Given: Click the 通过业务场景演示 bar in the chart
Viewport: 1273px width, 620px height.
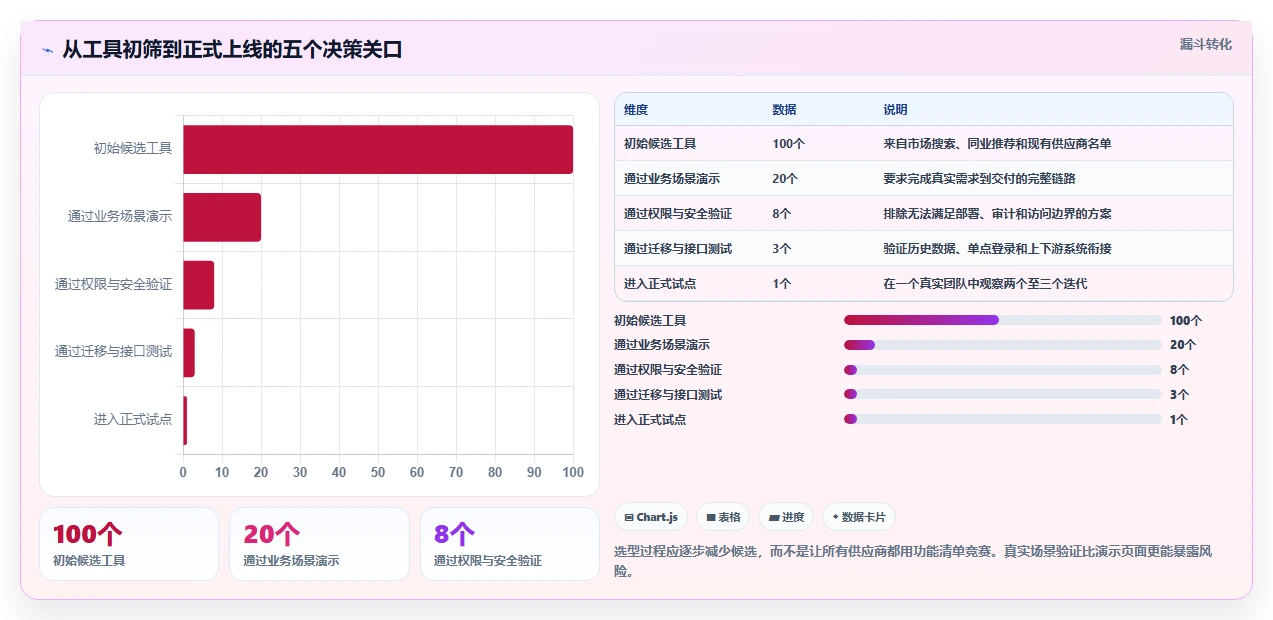Looking at the screenshot, I should click(x=222, y=217).
